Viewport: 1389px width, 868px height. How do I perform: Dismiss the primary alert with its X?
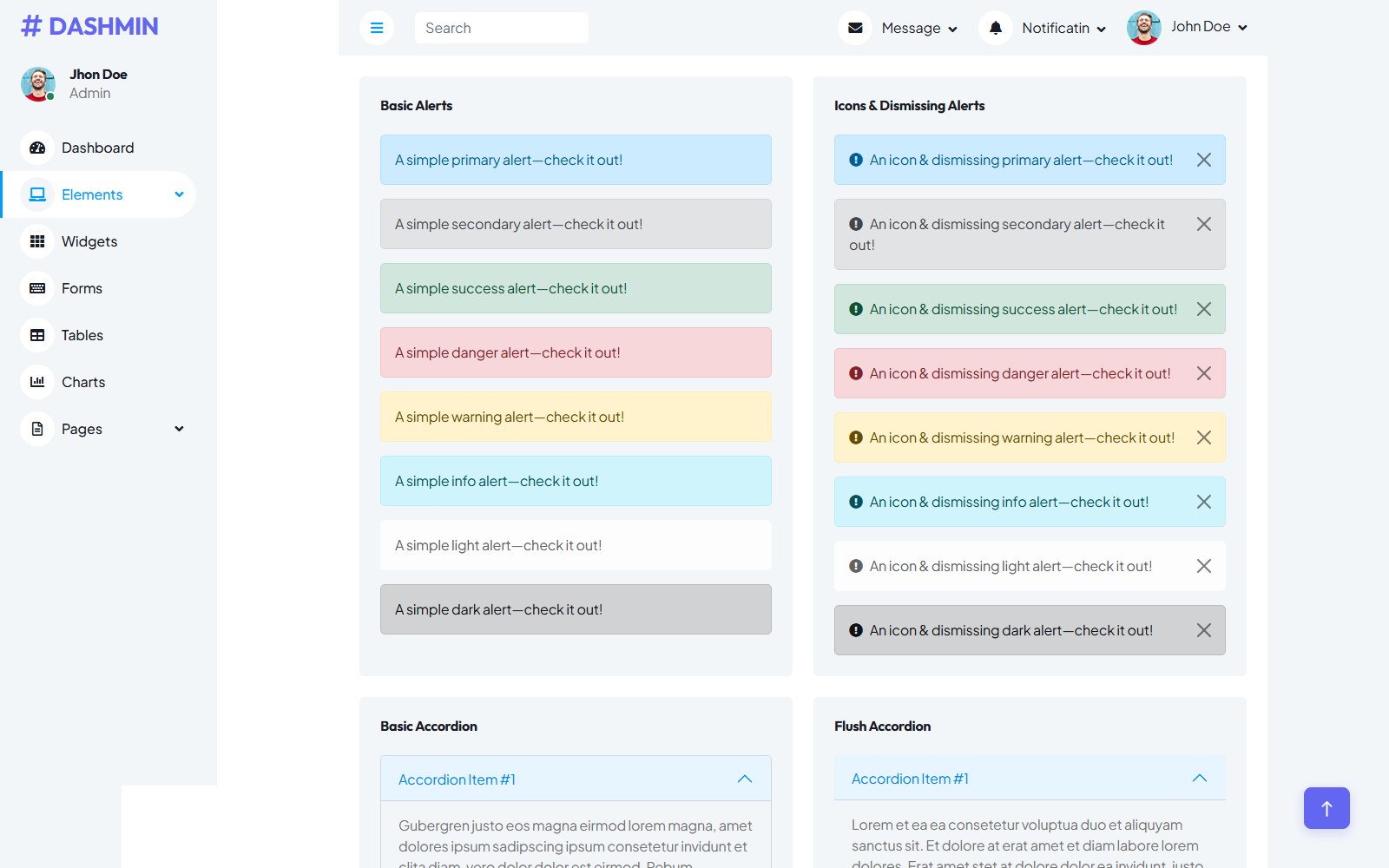1204,160
